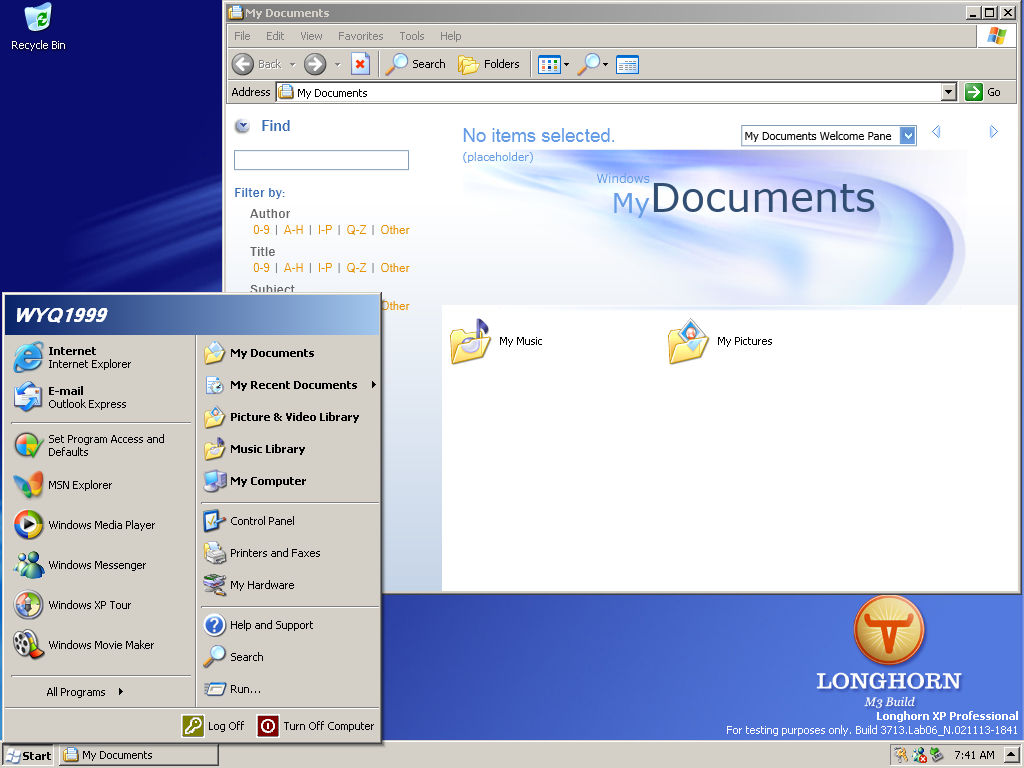The width and height of the screenshot is (1024, 768).
Task: Click the Log Off button
Action: (x=213, y=726)
